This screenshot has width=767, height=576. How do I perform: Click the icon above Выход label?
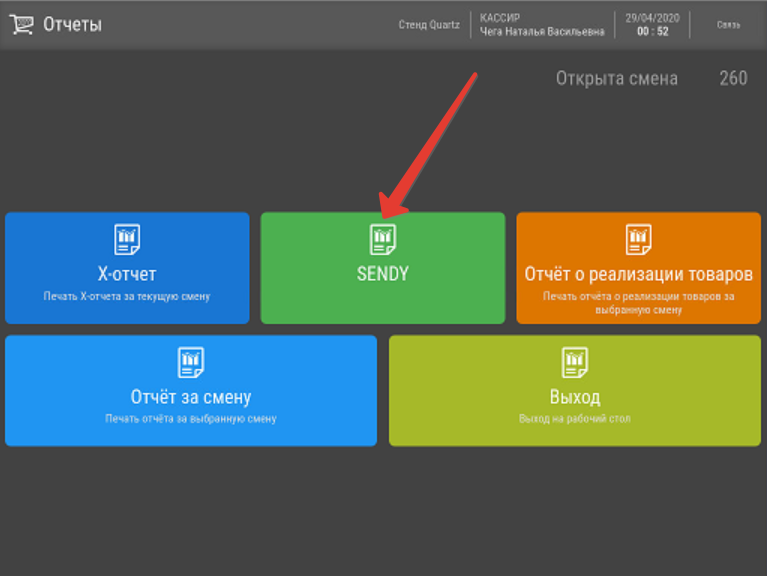(575, 362)
